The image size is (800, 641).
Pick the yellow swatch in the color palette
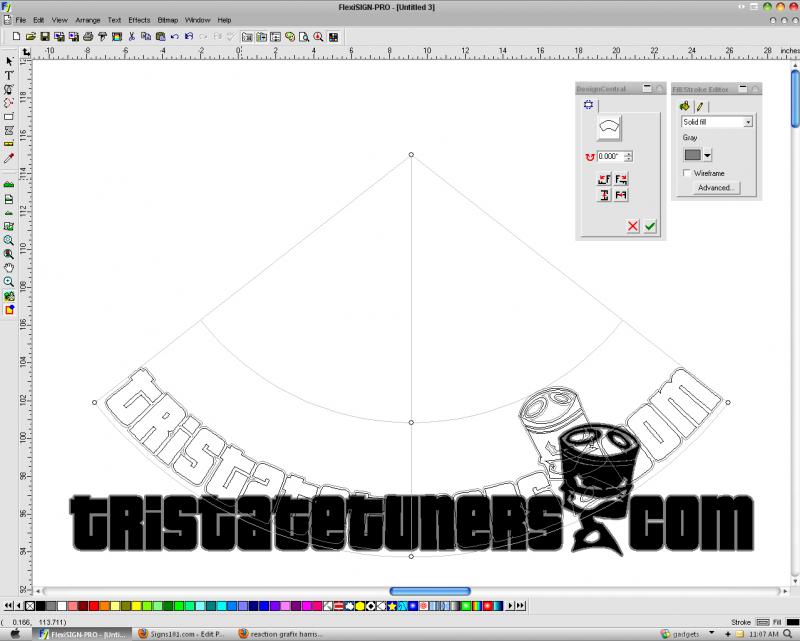click(x=136, y=606)
